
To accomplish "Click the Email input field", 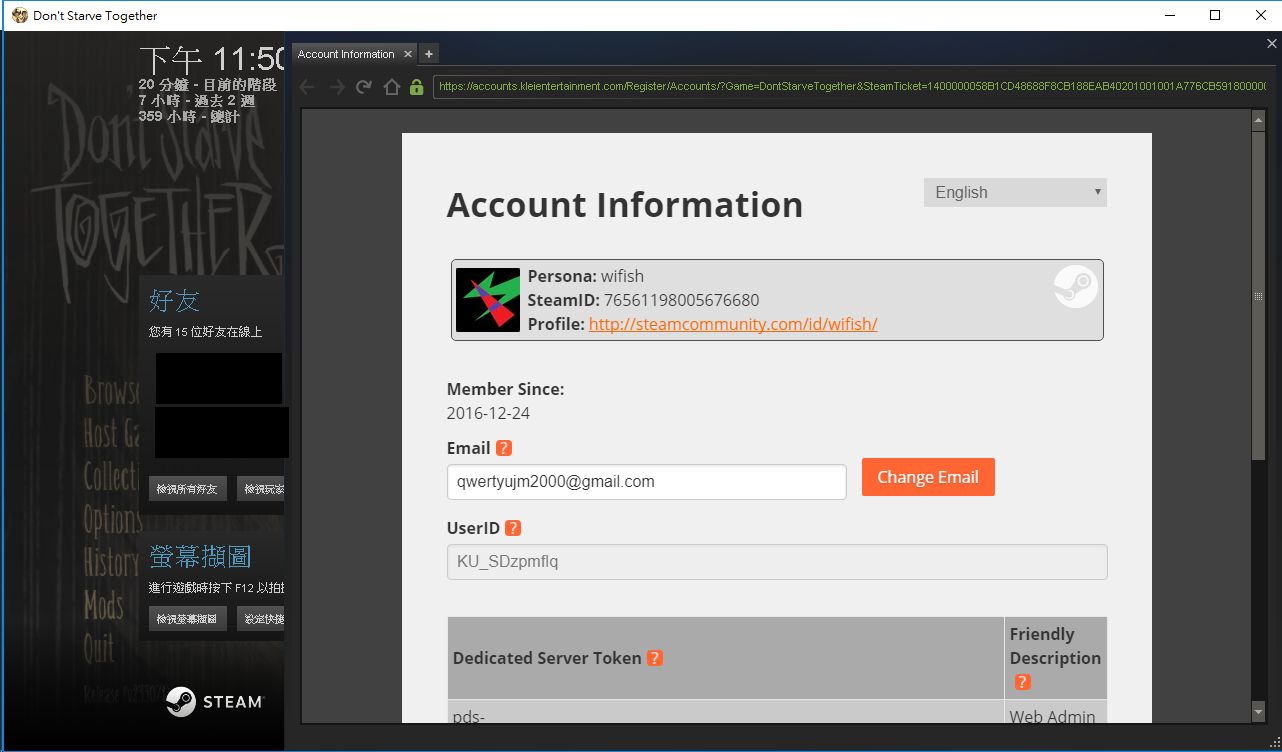I will pos(647,481).
